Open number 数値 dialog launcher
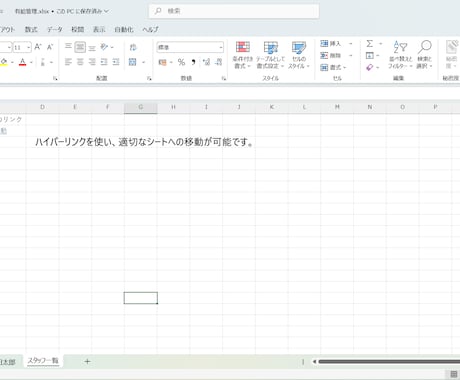Image resolution: width=460 pixels, height=380 pixels. pyautogui.click(x=224, y=78)
